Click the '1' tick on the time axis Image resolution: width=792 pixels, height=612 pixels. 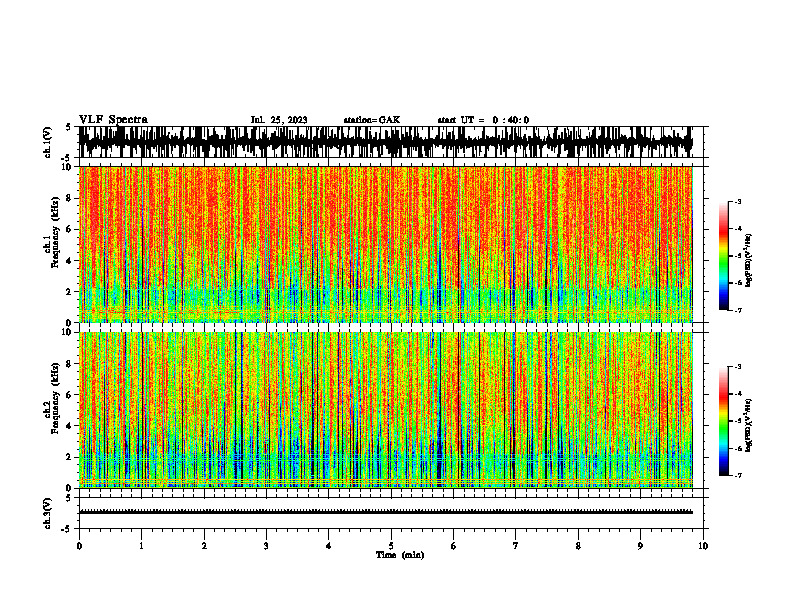pos(141,546)
